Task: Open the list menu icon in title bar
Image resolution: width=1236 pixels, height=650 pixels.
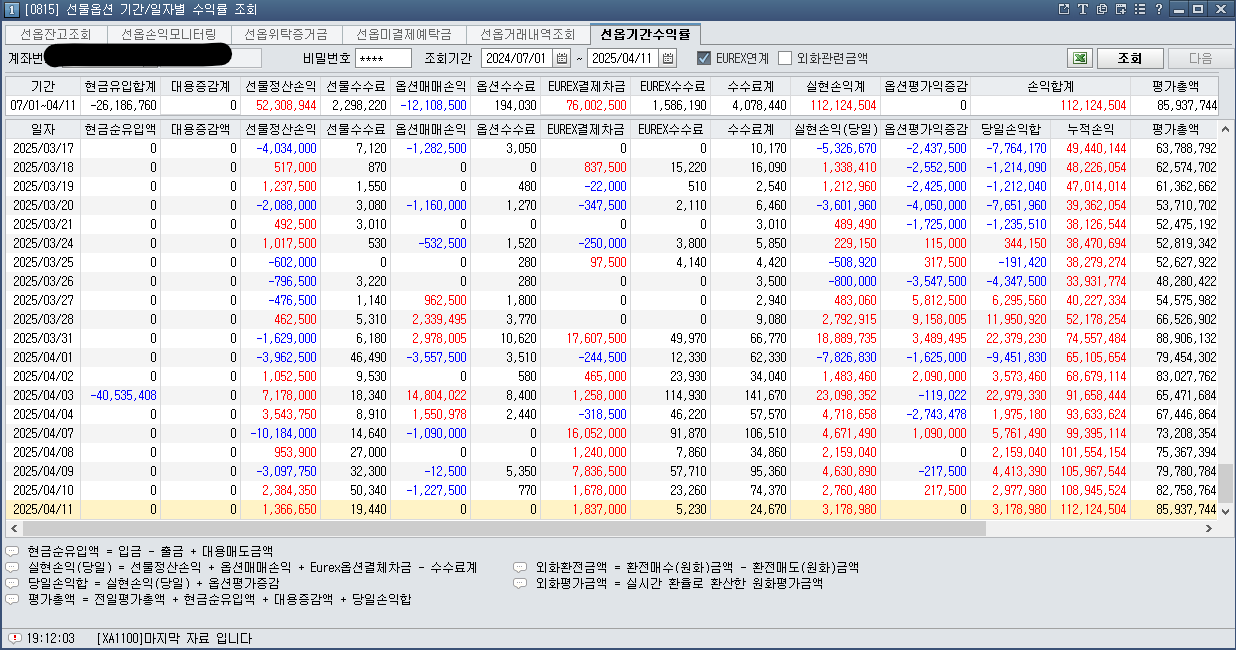Action: click(x=1140, y=9)
